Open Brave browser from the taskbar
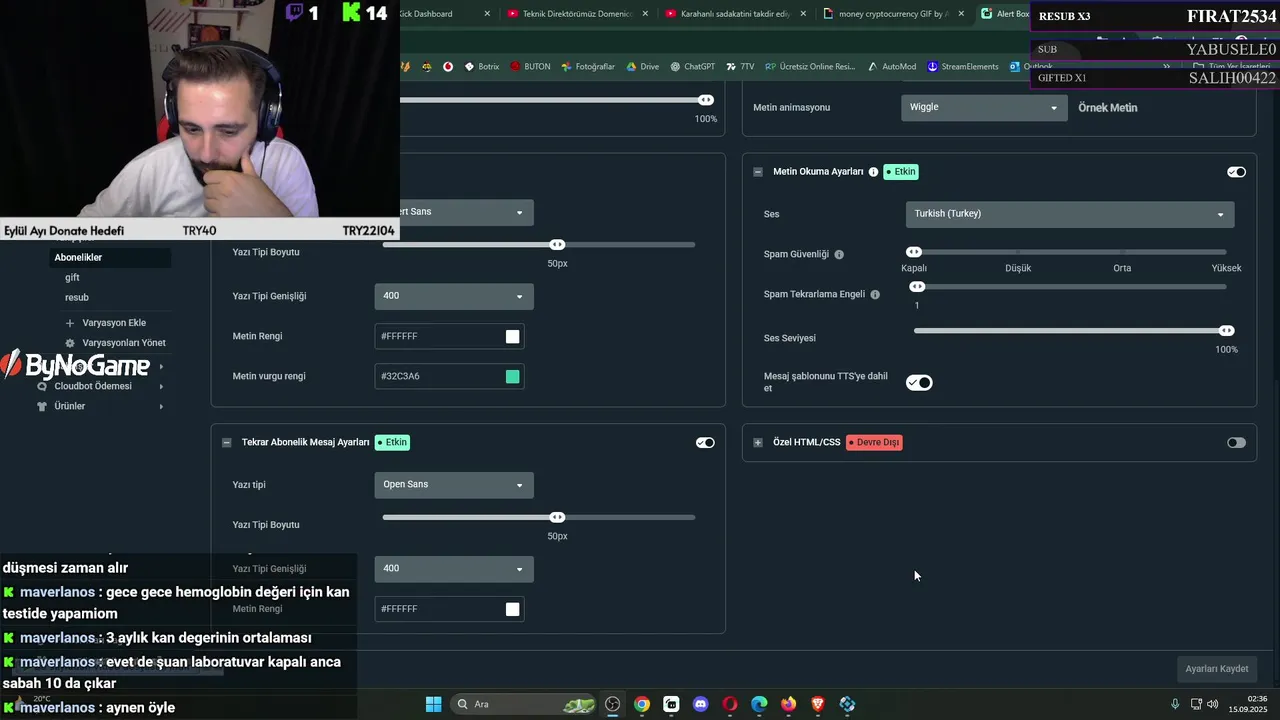The image size is (1280, 720). (x=818, y=704)
